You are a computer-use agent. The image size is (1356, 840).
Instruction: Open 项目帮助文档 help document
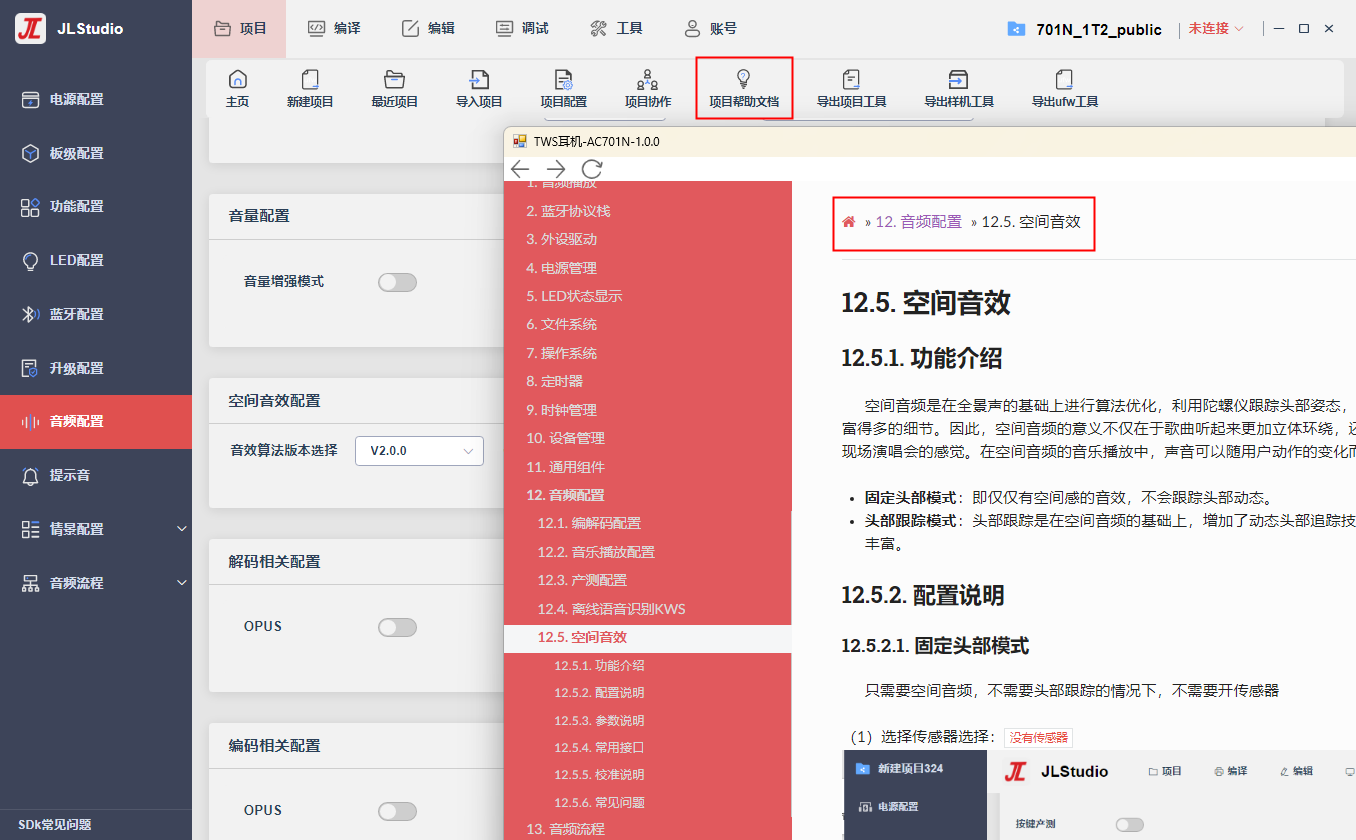tap(743, 88)
